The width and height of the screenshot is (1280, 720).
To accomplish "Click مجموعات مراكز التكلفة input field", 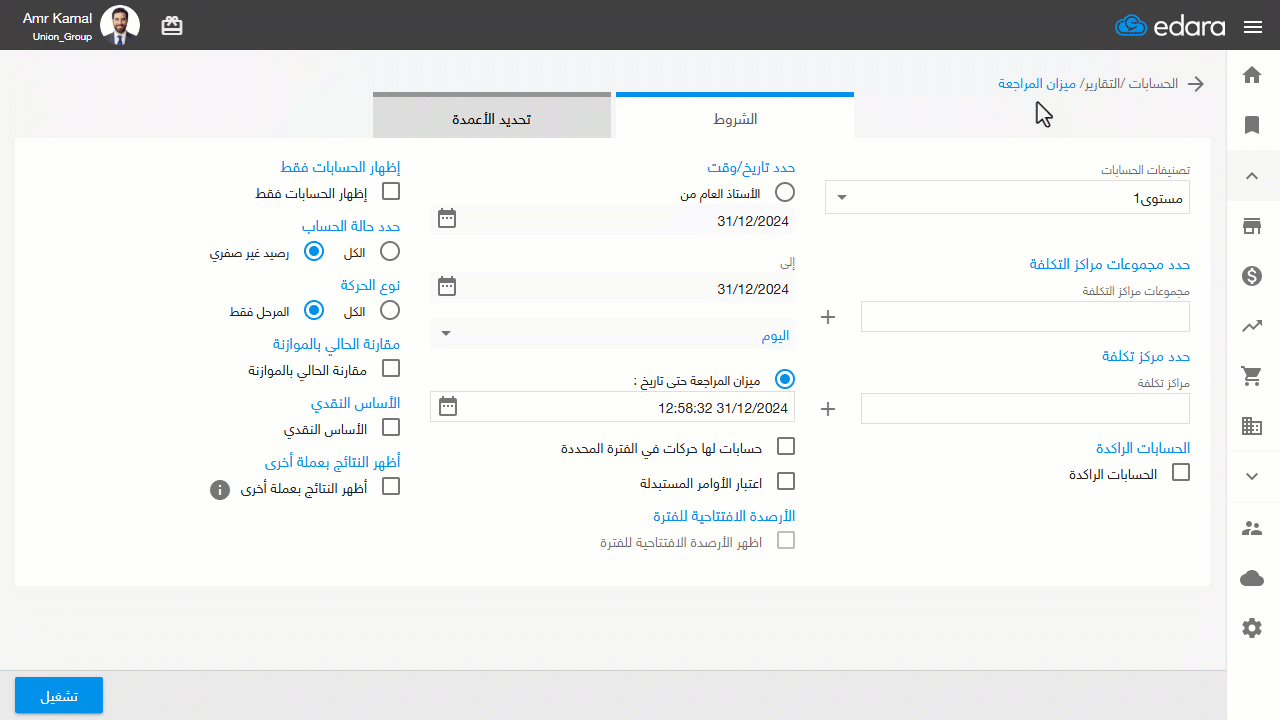I will [1025, 317].
